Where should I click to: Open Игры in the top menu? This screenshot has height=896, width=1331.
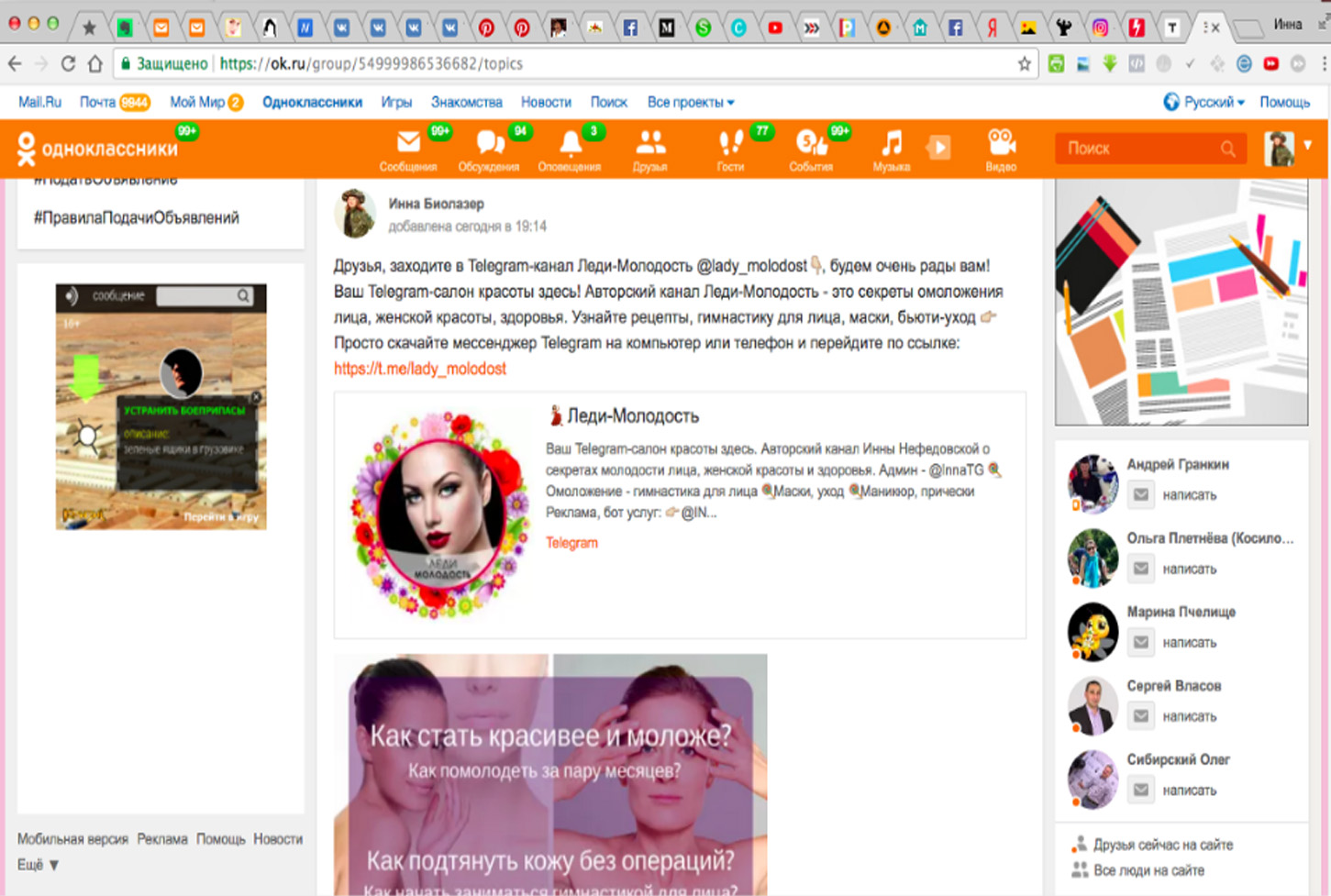(396, 103)
